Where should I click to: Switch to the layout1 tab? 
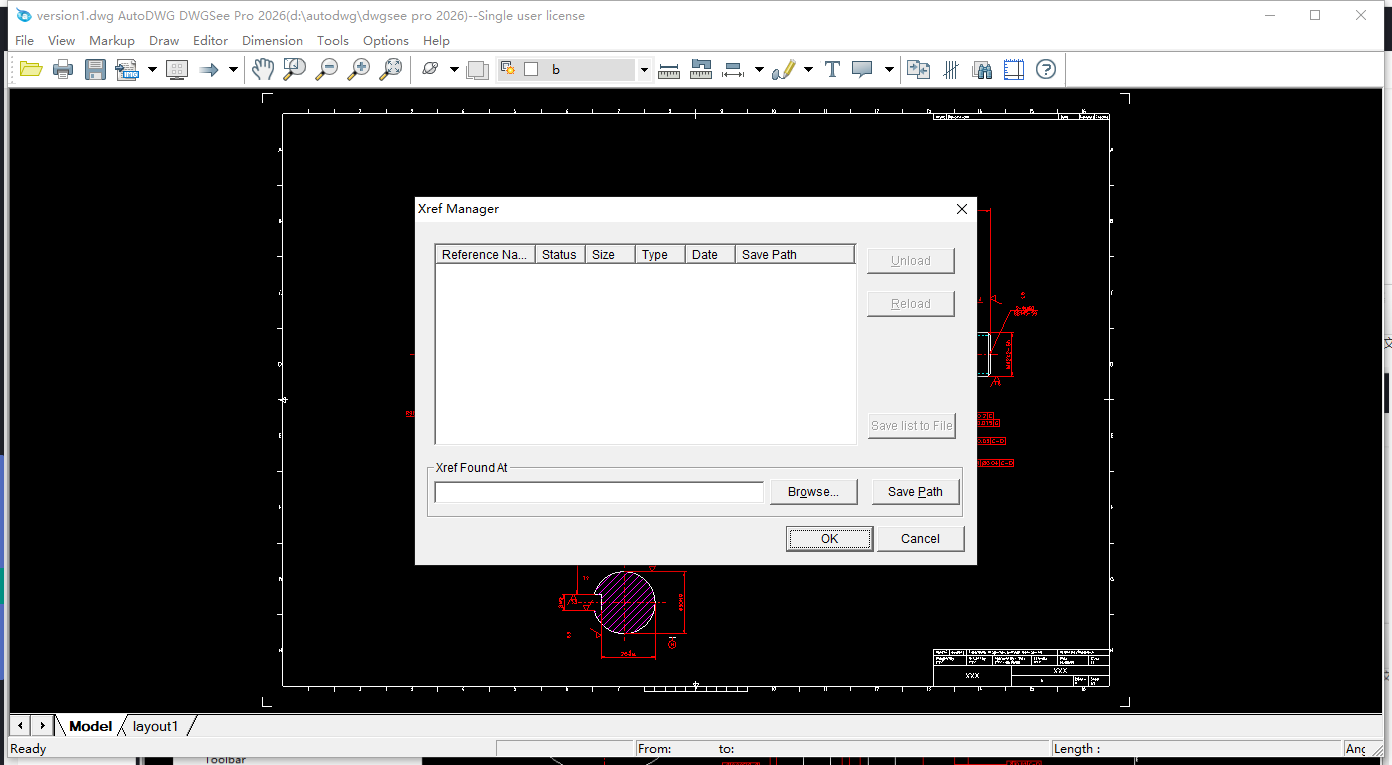point(156,726)
